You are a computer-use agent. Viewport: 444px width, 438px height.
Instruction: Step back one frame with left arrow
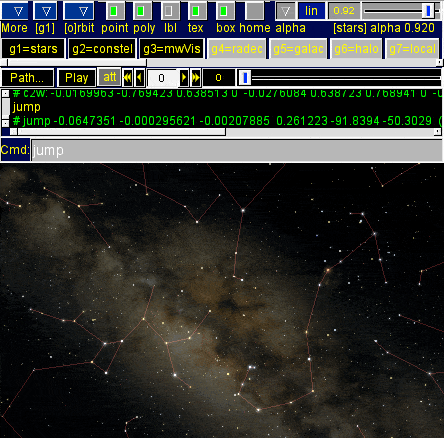(x=139, y=78)
